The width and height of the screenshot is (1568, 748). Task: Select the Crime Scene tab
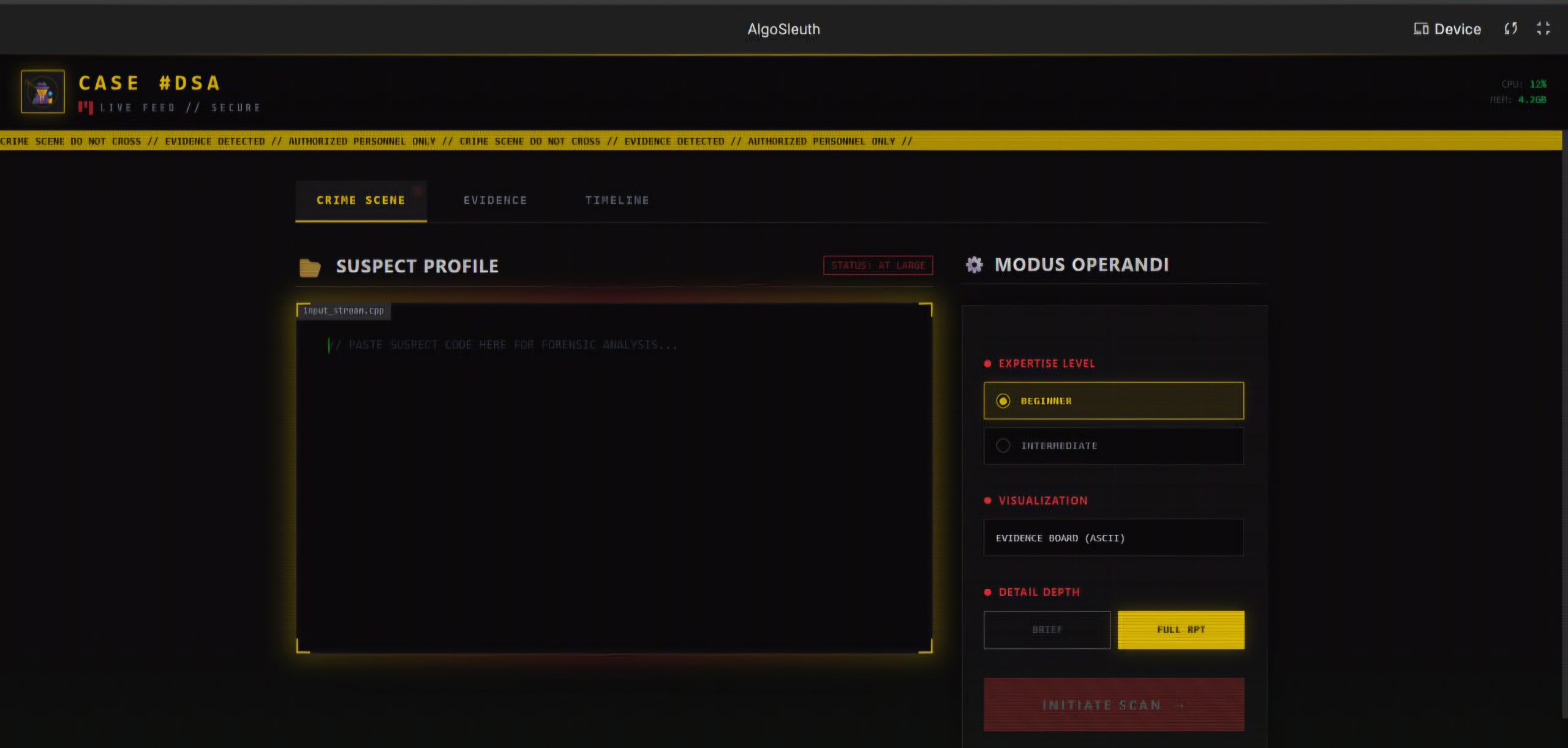click(x=361, y=200)
